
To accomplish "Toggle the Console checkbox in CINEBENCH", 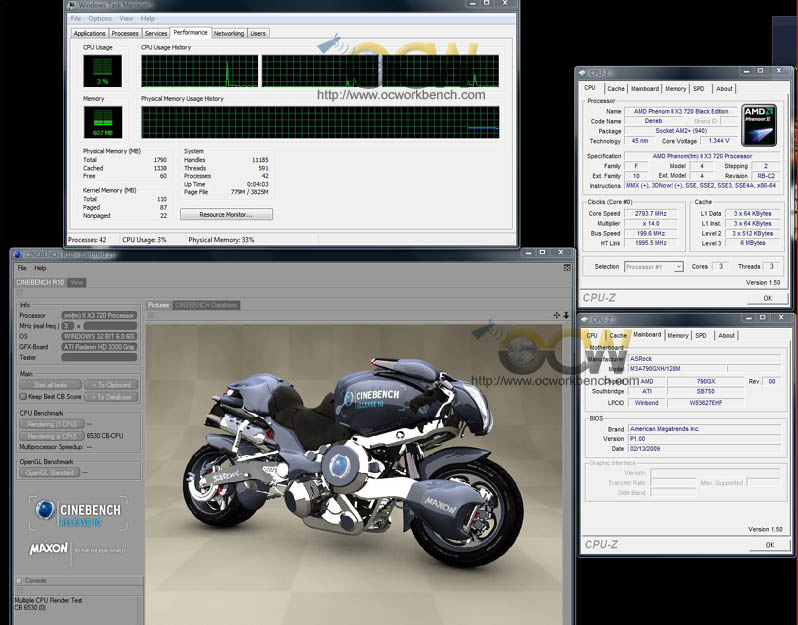I will point(19,580).
